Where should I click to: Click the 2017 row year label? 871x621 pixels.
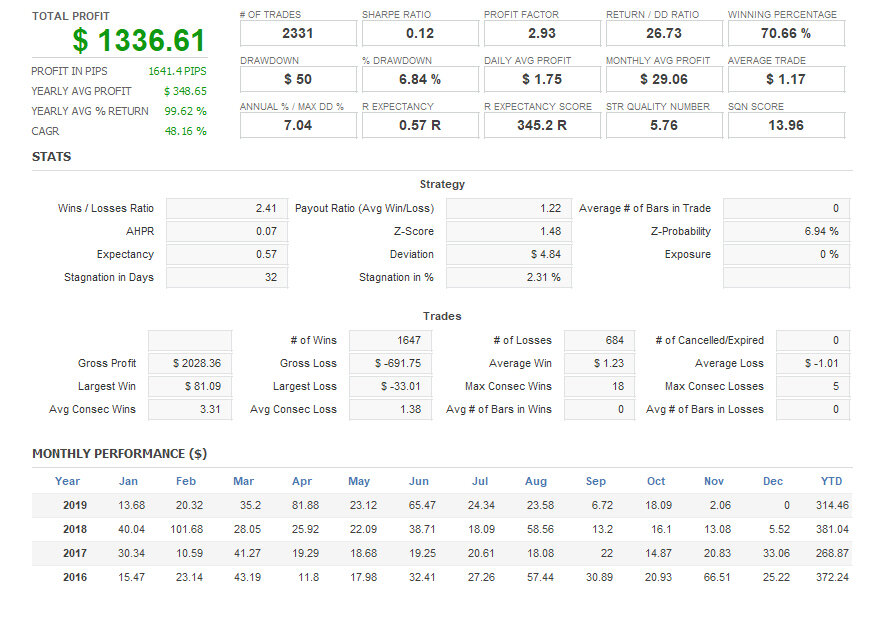point(75,553)
